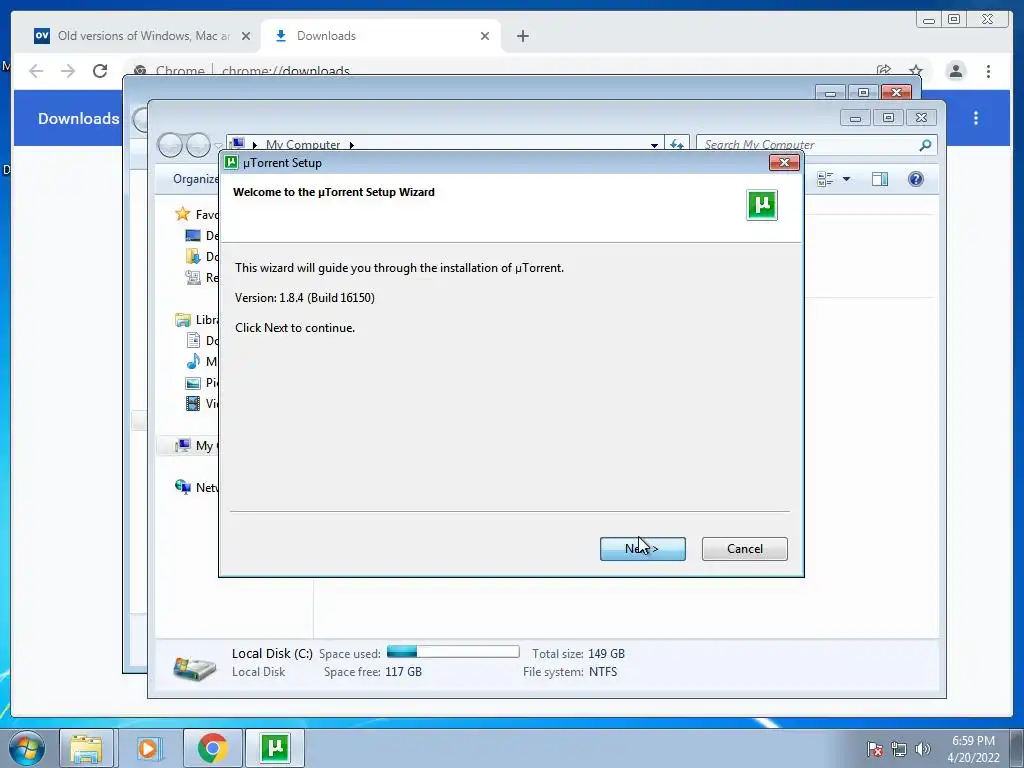Go forward in Chrome
Screen dimensions: 1024x768
68,71
